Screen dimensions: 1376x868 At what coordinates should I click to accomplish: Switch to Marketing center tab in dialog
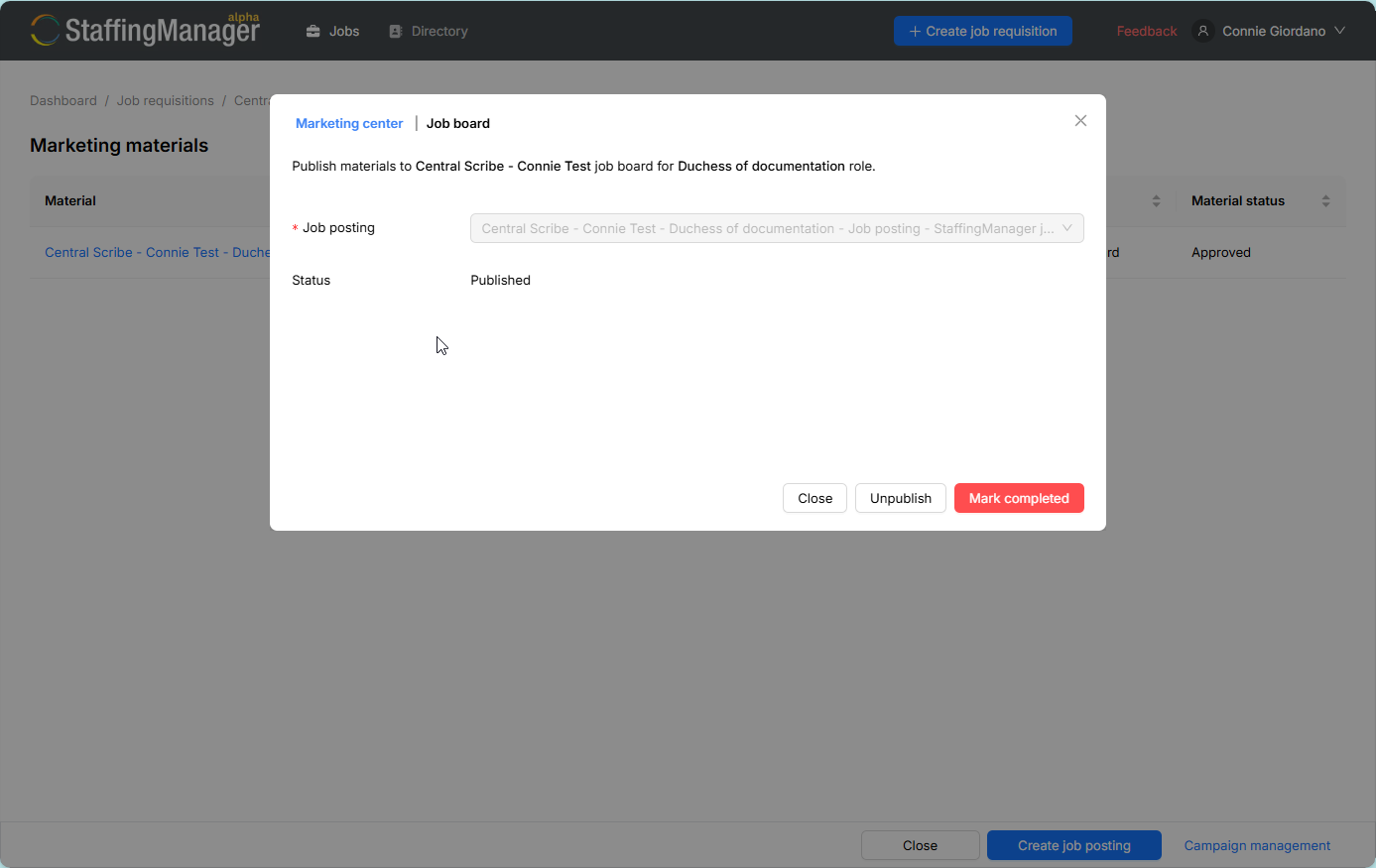point(349,123)
